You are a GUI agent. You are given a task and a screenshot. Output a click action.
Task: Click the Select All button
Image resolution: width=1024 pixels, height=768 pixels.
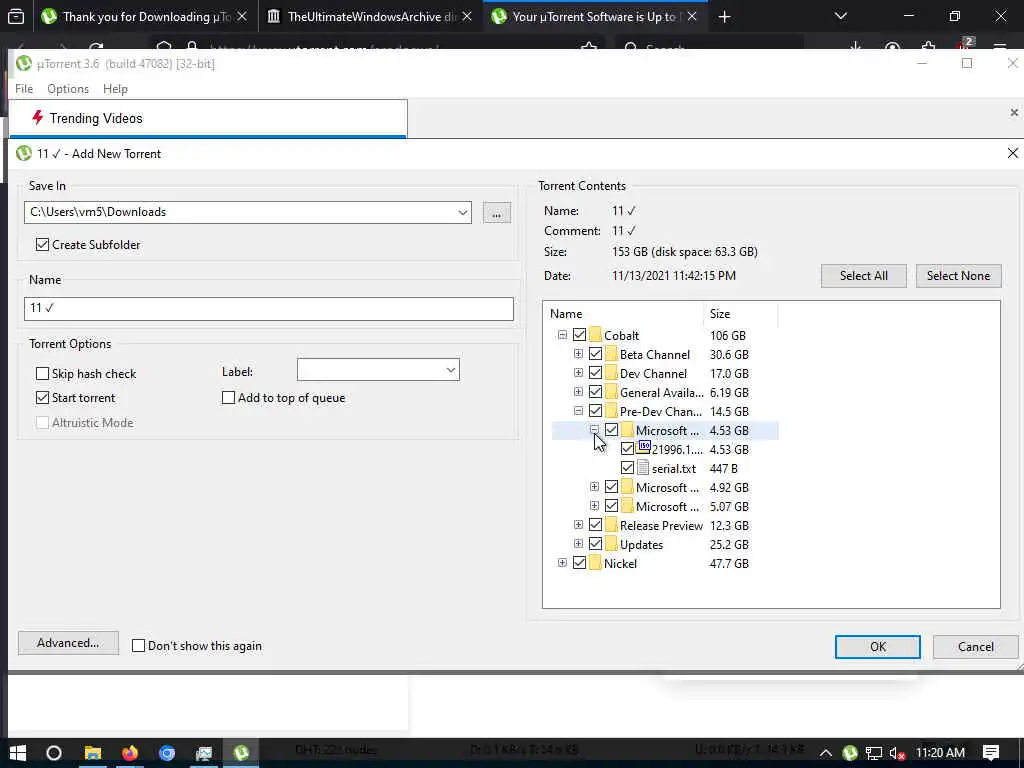(x=863, y=276)
